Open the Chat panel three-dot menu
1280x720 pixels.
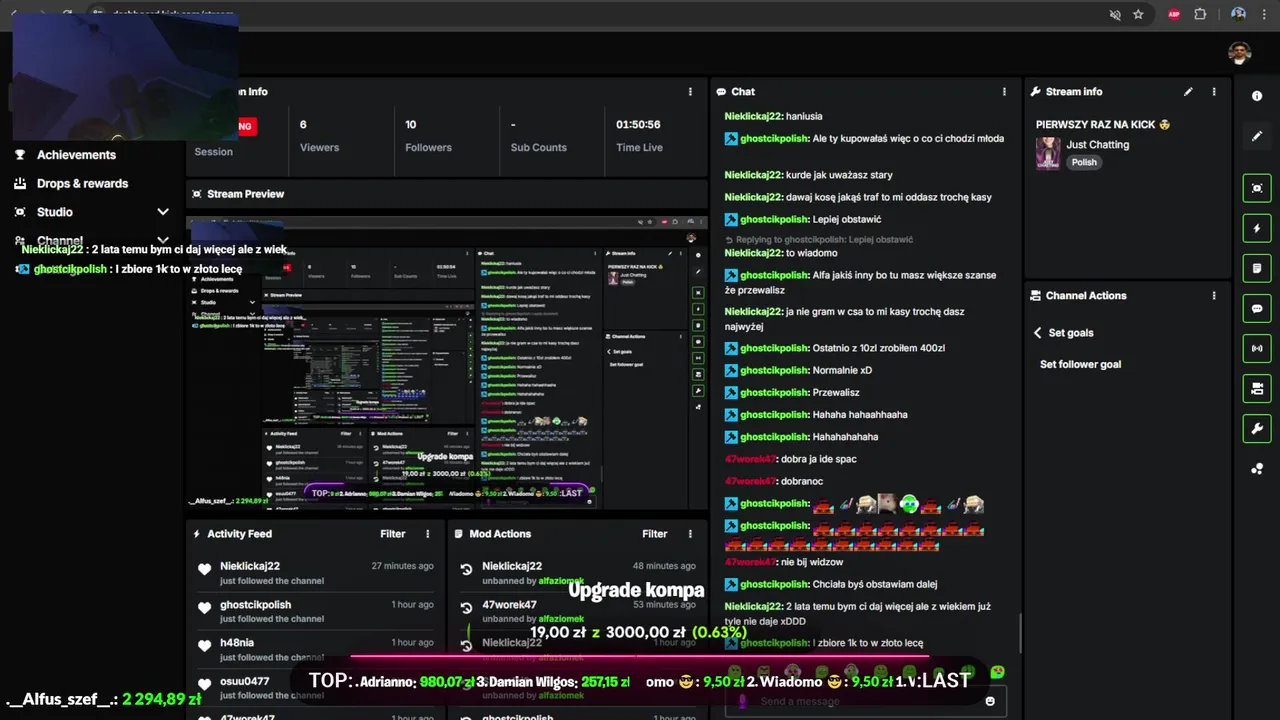(x=1004, y=92)
